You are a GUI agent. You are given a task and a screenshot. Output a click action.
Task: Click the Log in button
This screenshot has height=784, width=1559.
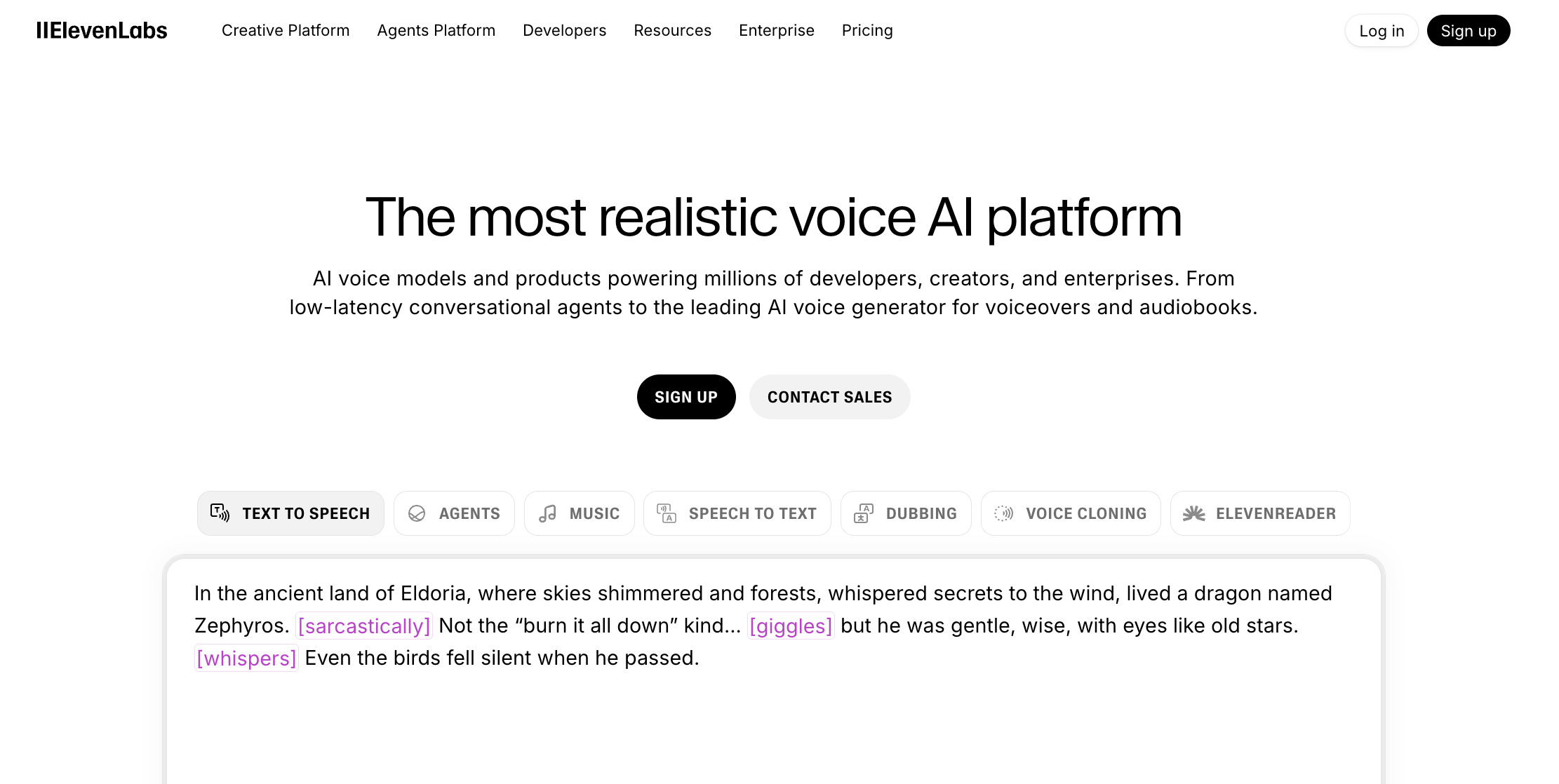1381,30
